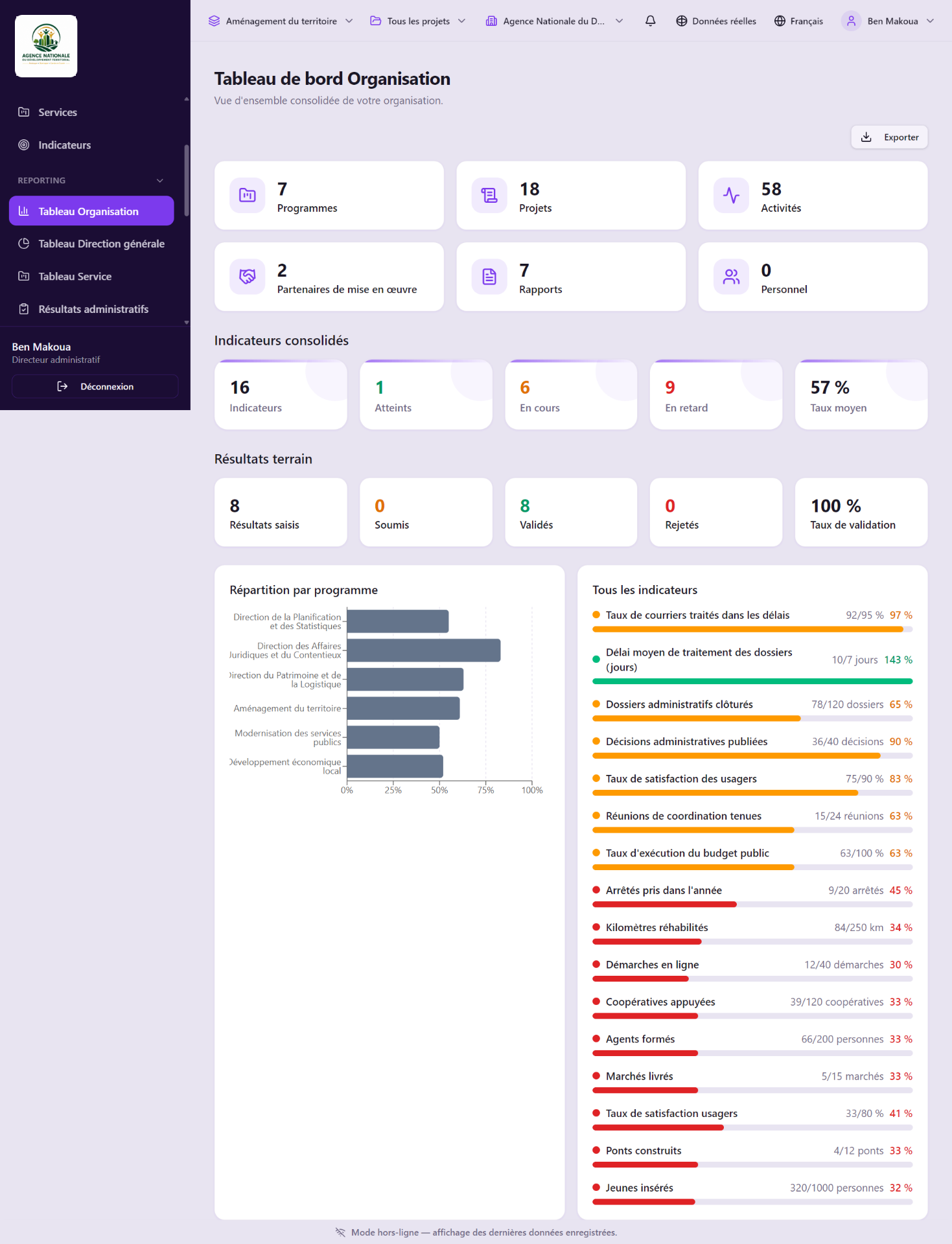Click the Exporter button
952x1244 pixels.
pyautogui.click(x=889, y=137)
